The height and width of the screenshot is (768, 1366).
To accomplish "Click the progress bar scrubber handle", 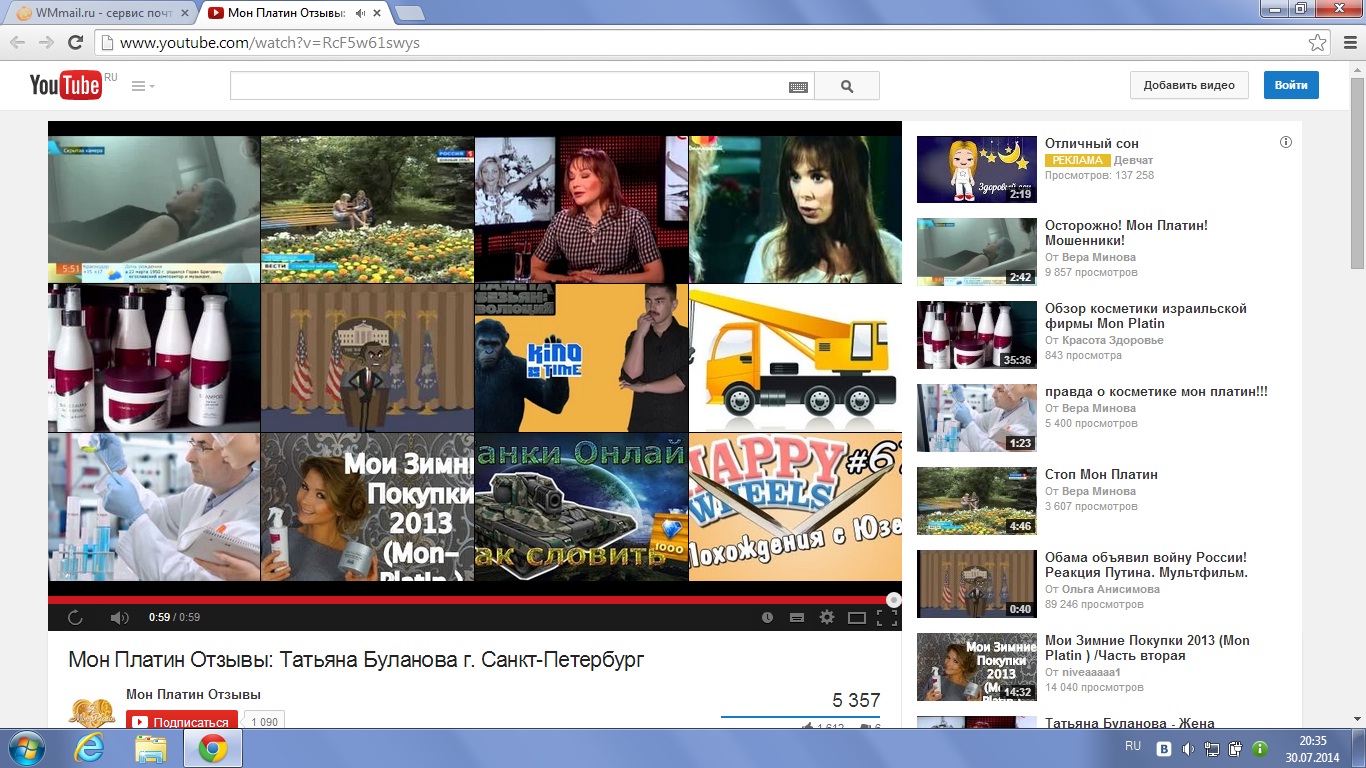I will click(894, 600).
